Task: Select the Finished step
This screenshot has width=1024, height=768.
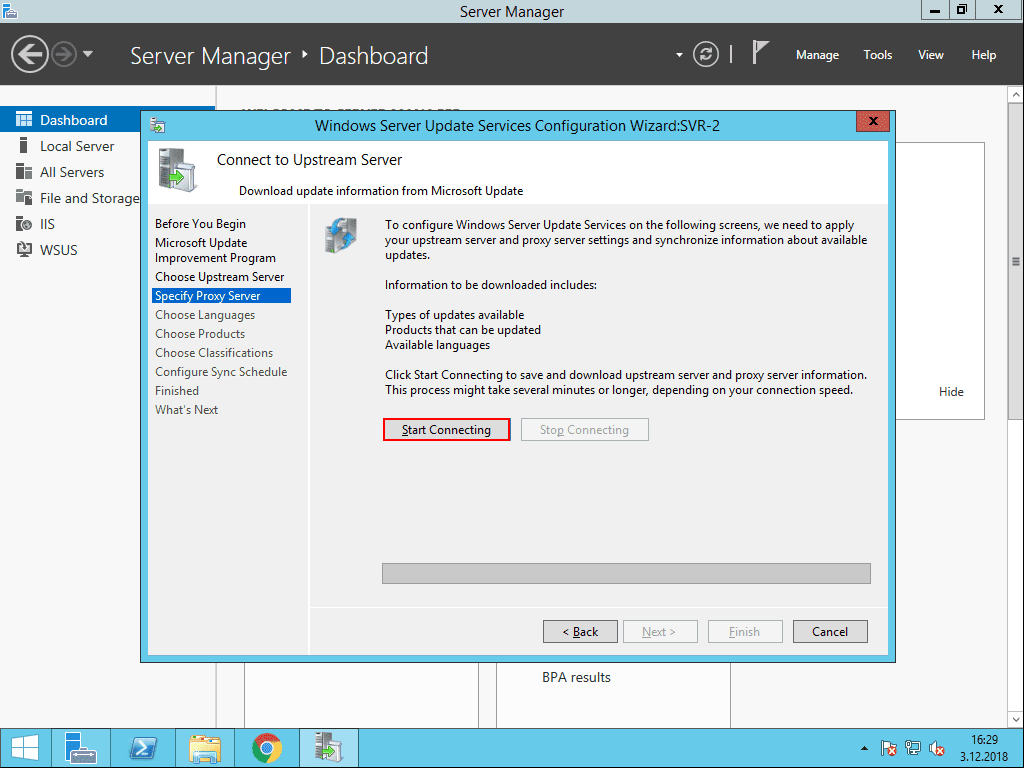Action: tap(177, 391)
